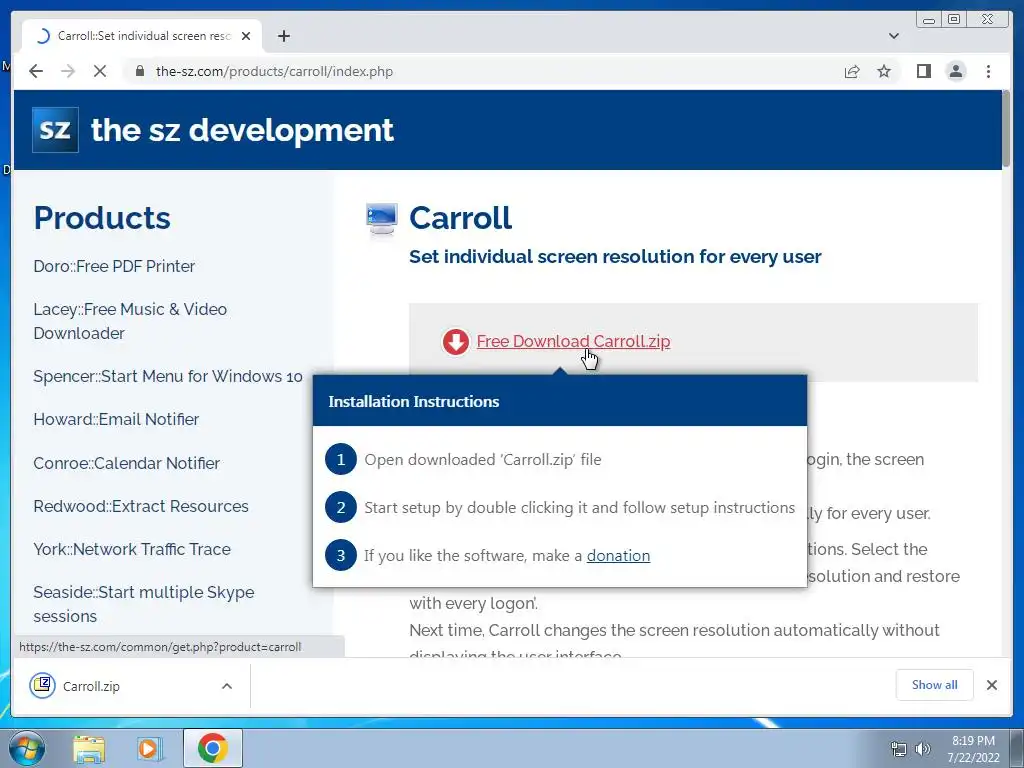Open Doro::Free PDF Printer product
1024x768 pixels.
pos(114,266)
